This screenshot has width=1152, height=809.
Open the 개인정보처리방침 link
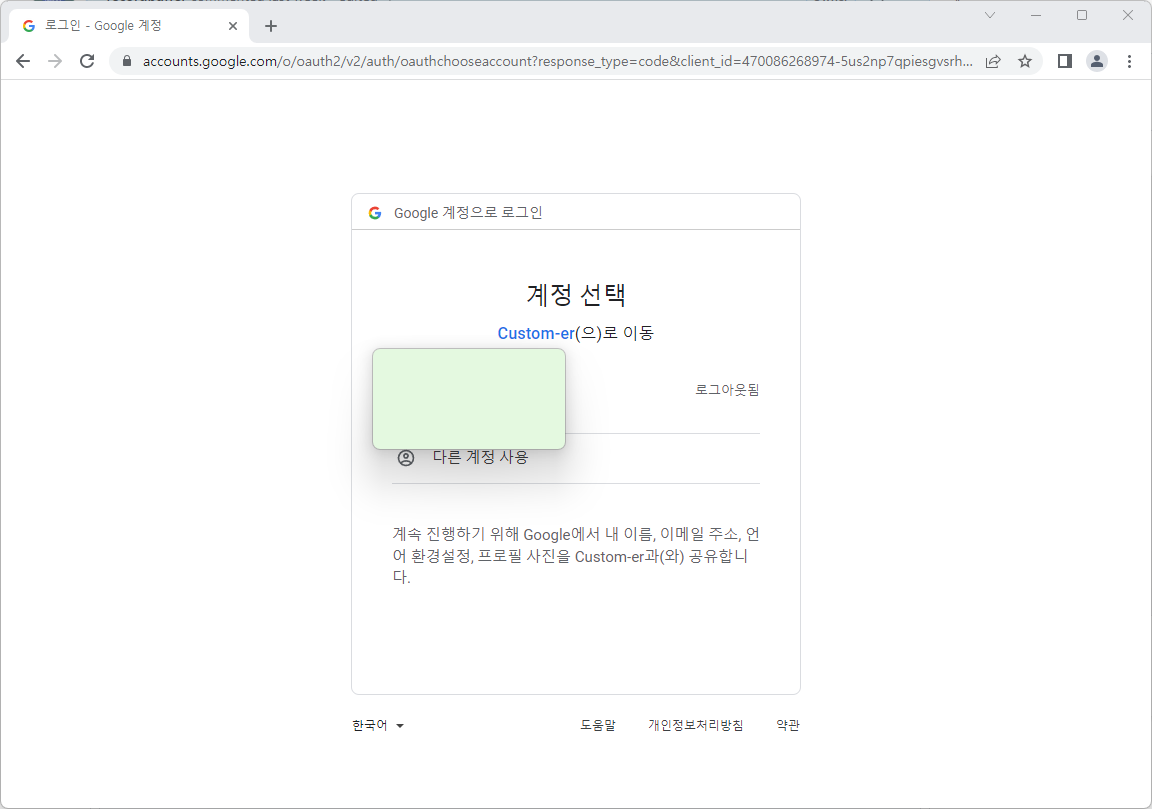click(695, 725)
